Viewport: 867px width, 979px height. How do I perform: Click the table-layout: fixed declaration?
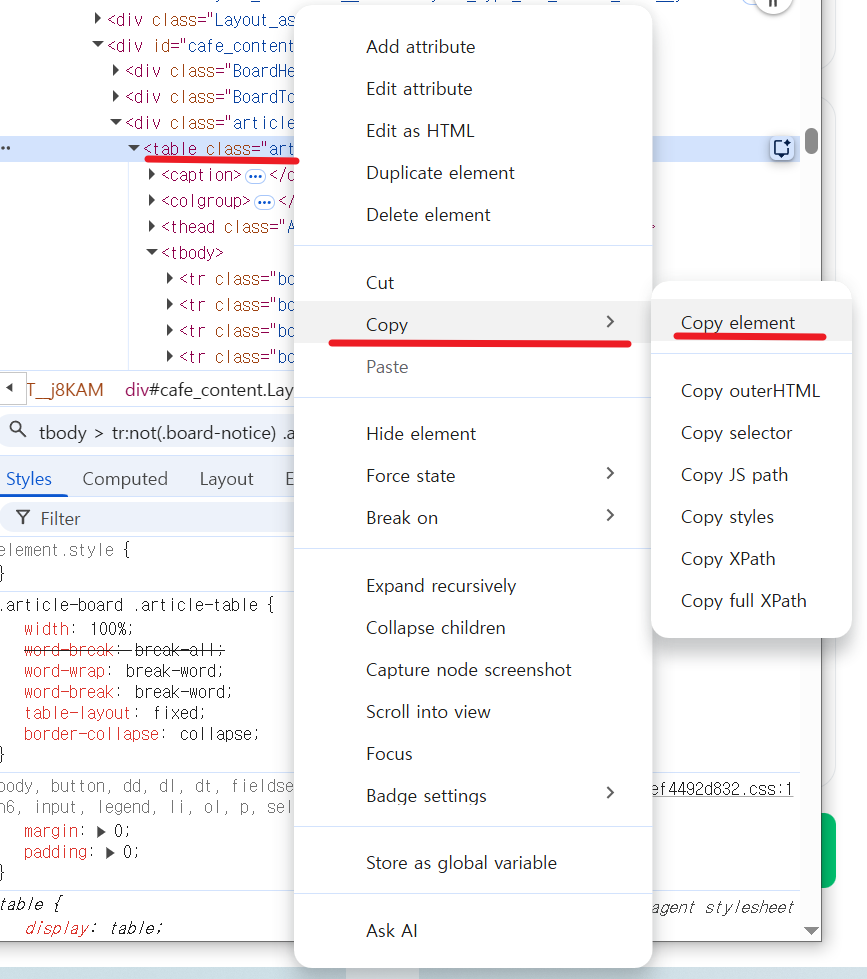[x=114, y=713]
